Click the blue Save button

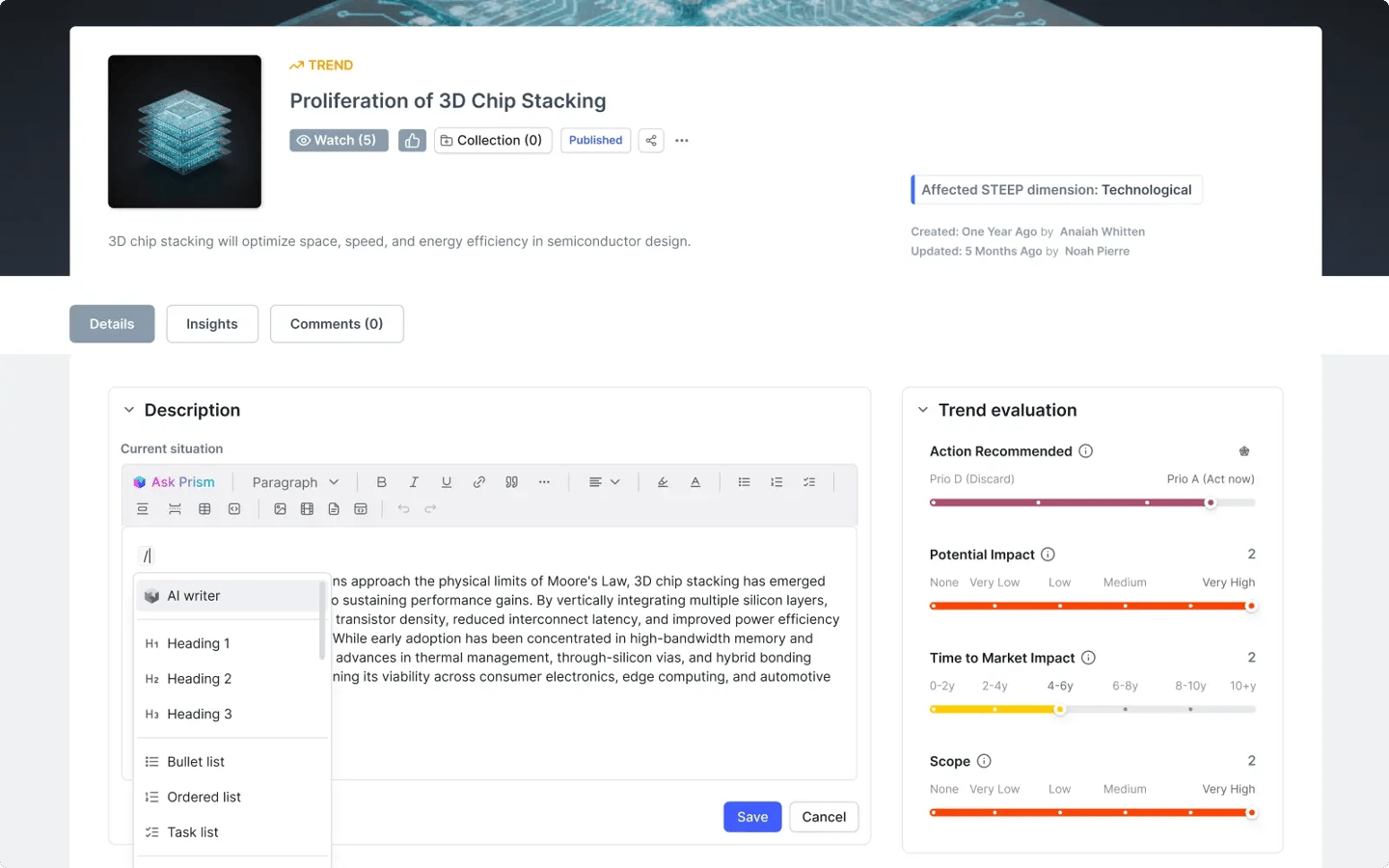pos(752,817)
